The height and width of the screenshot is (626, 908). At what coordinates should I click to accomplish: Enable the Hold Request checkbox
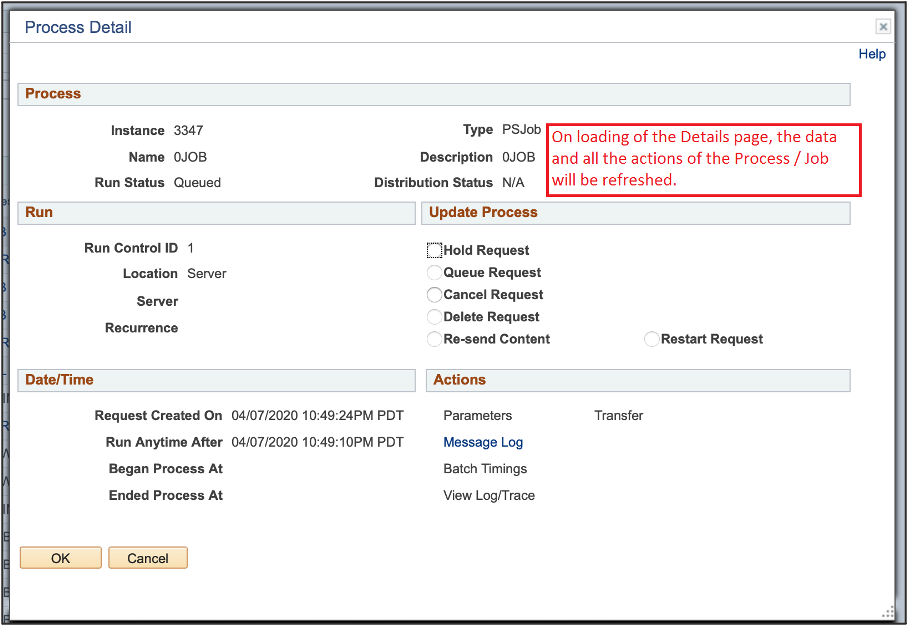click(435, 249)
